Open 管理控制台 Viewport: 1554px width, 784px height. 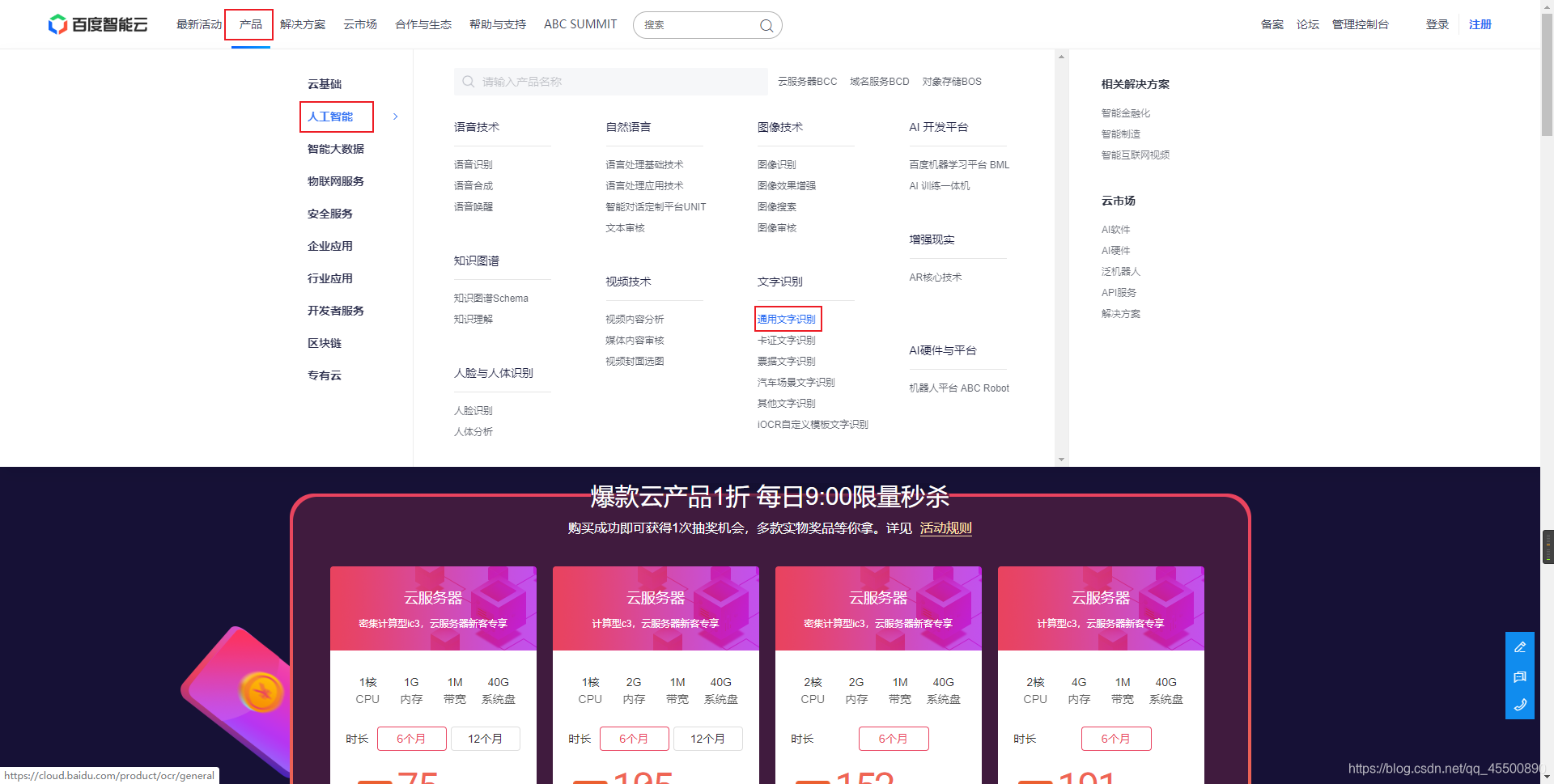click(1361, 24)
